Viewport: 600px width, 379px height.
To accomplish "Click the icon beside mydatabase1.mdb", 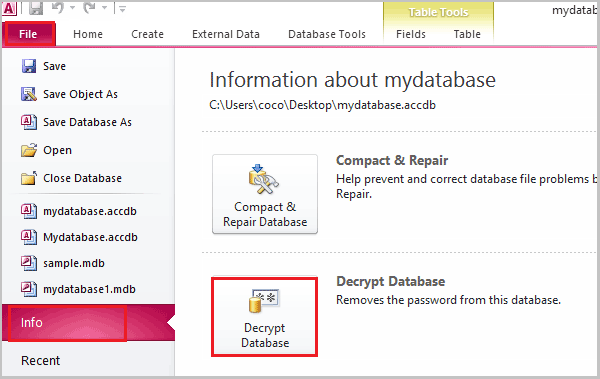I will tap(29, 289).
